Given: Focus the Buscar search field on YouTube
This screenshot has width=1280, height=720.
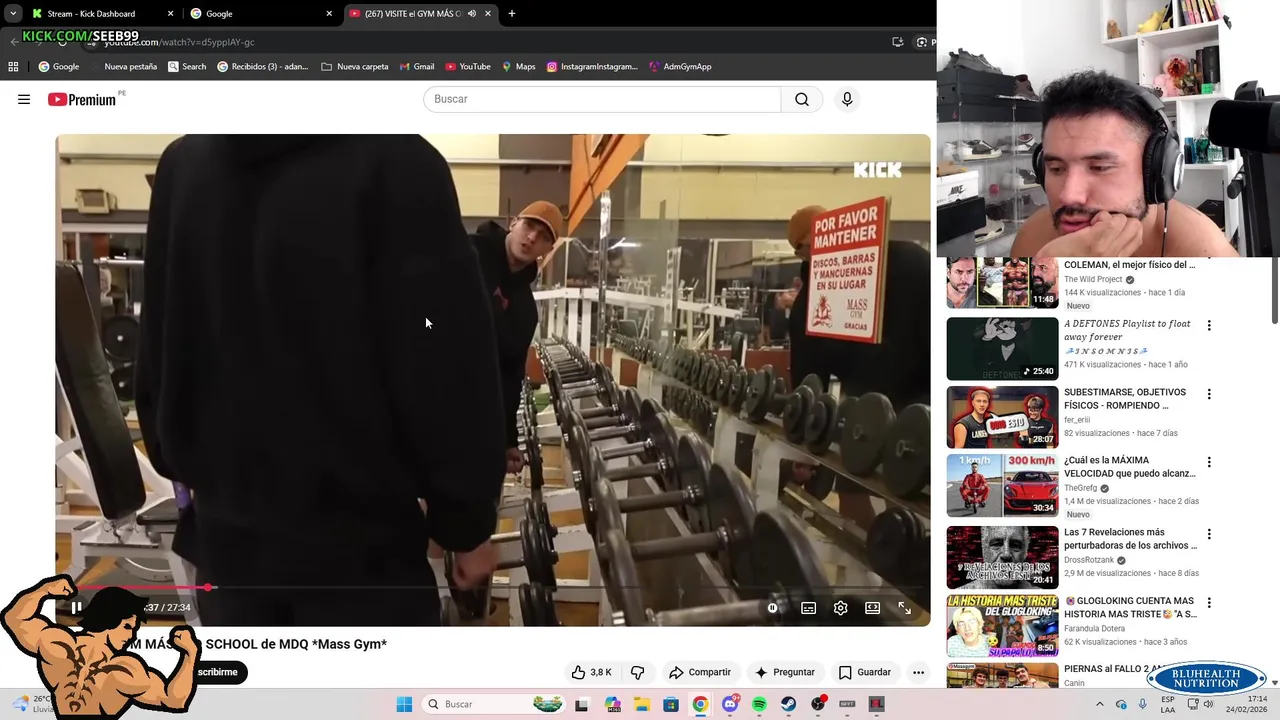Looking at the screenshot, I should (602, 99).
